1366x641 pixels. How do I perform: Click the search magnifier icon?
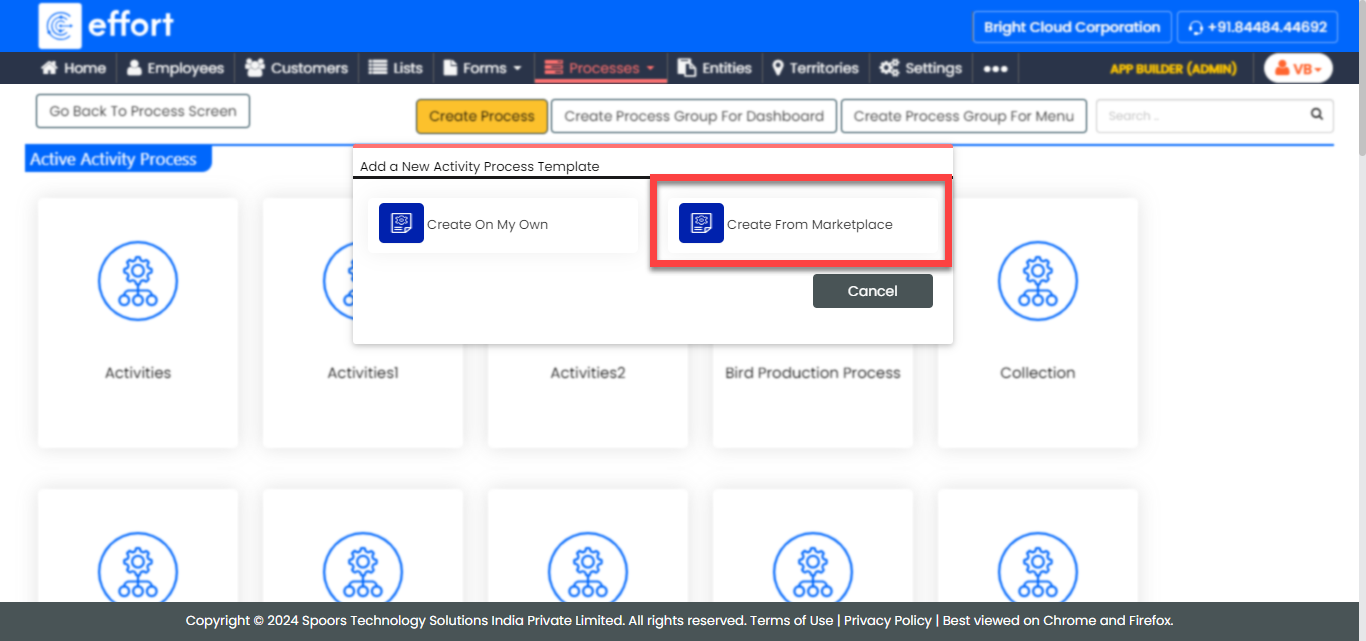(1317, 115)
